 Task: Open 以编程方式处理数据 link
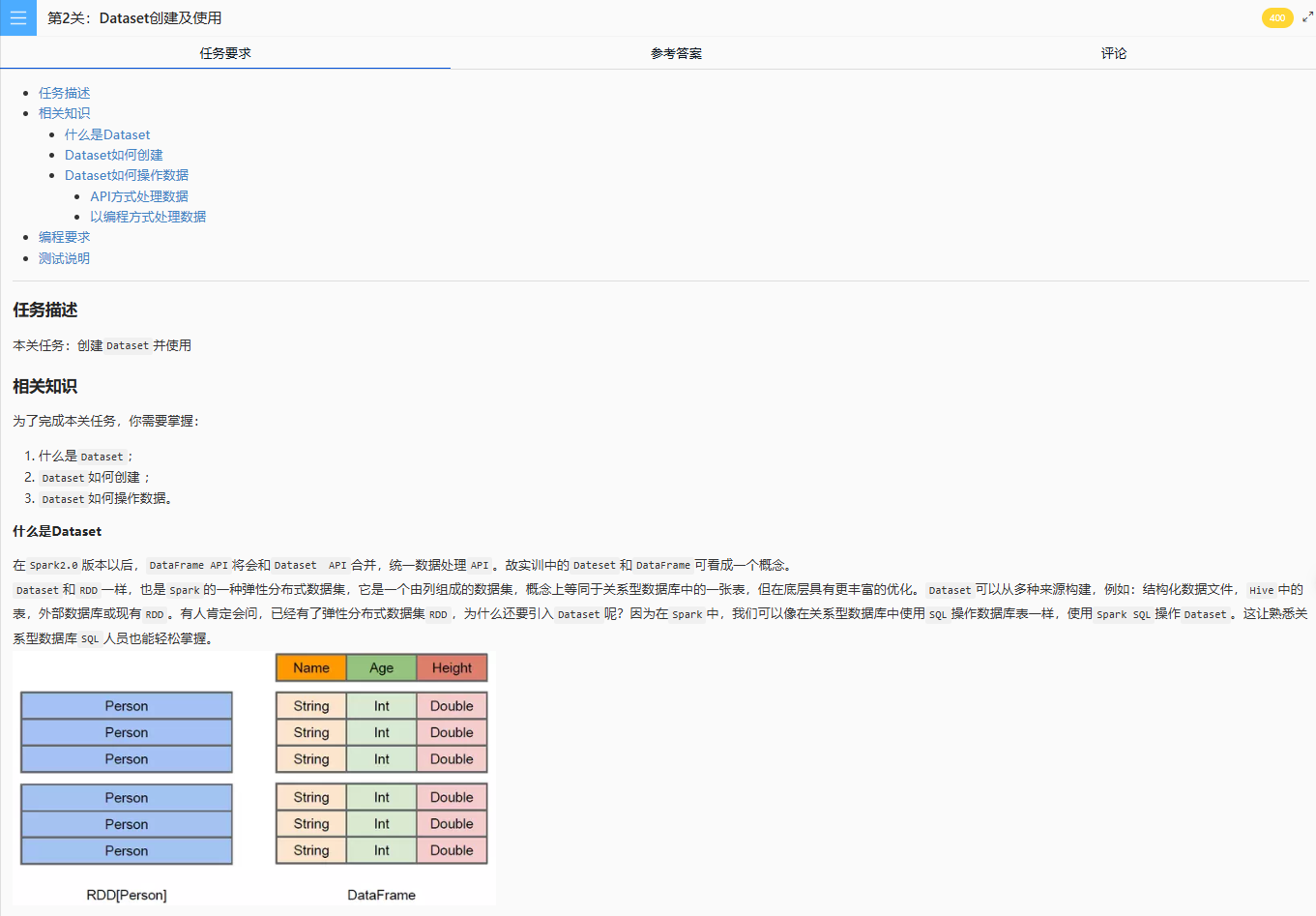[148, 217]
